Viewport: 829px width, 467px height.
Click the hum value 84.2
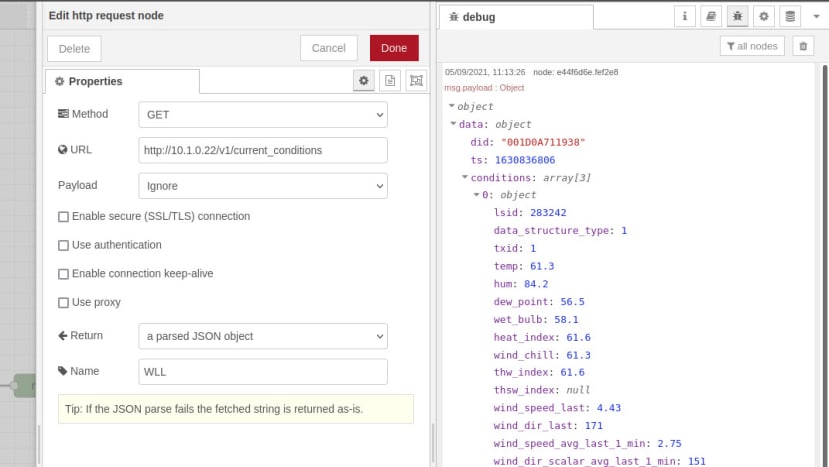(x=536, y=284)
